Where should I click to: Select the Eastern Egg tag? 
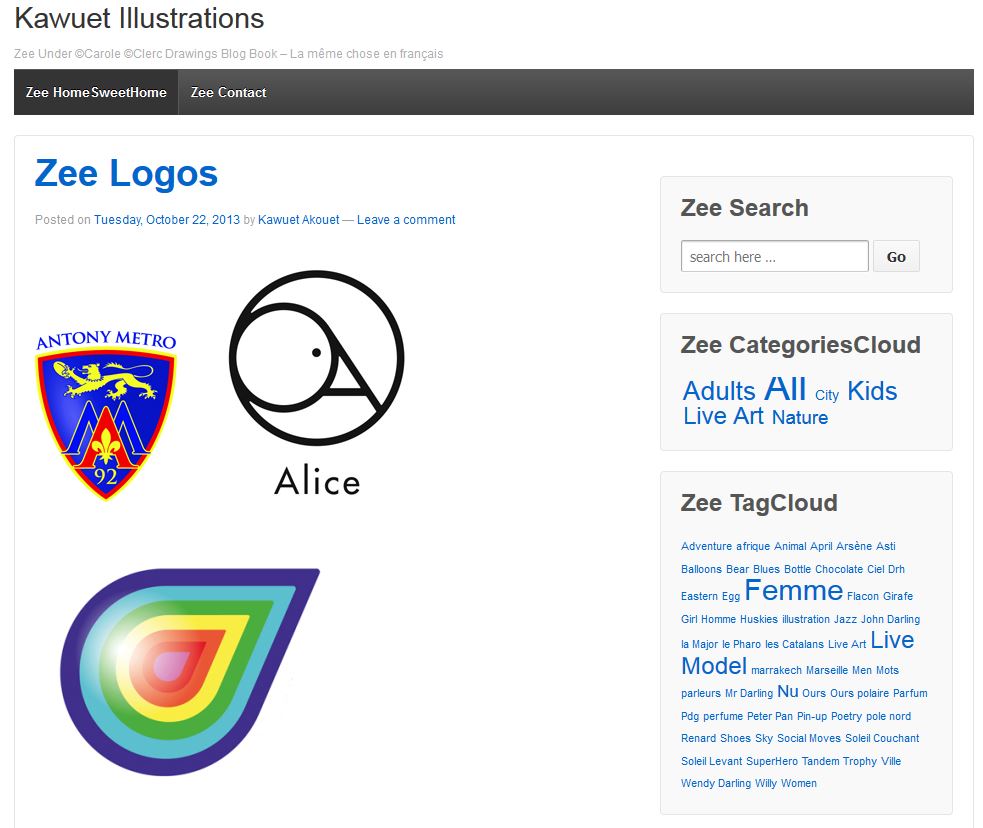click(710, 596)
